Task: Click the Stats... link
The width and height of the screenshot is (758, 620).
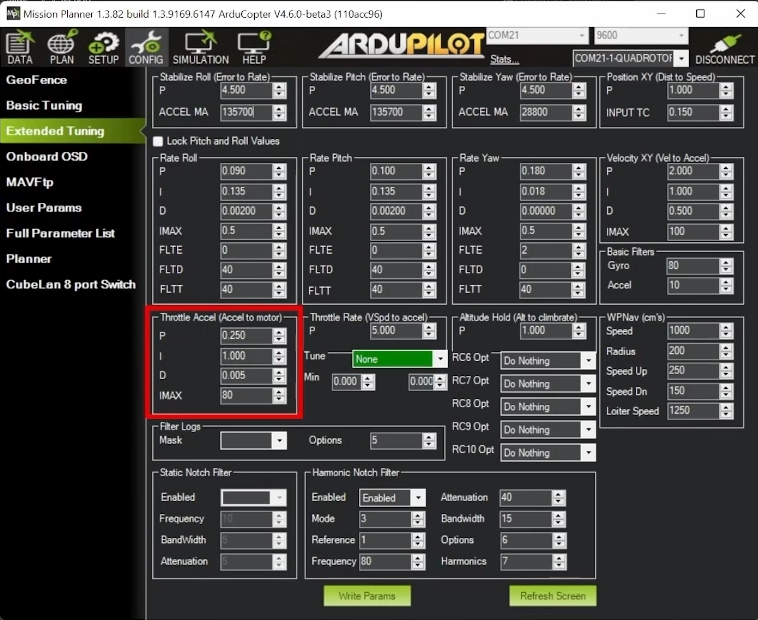Action: click(504, 59)
